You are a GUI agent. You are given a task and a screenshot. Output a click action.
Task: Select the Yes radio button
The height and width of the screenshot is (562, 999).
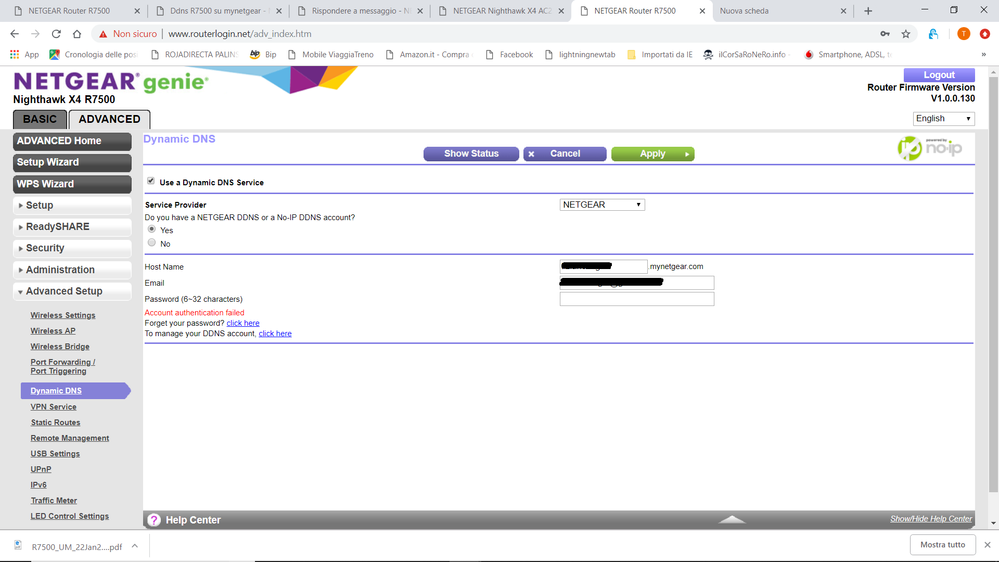(152, 229)
